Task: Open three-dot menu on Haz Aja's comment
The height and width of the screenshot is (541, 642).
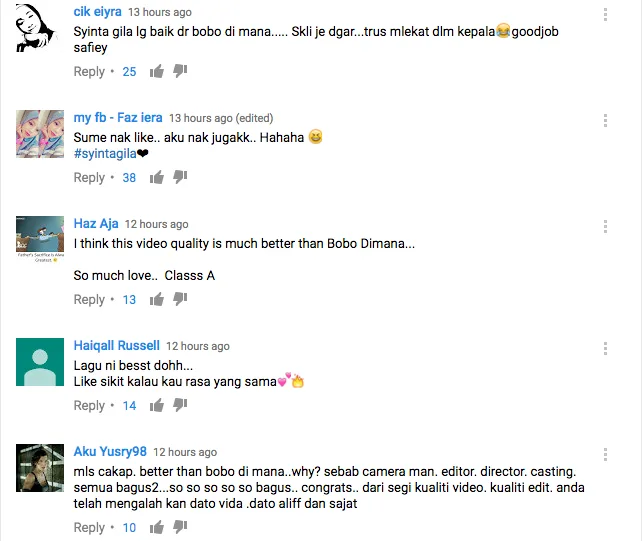Action: (605, 226)
